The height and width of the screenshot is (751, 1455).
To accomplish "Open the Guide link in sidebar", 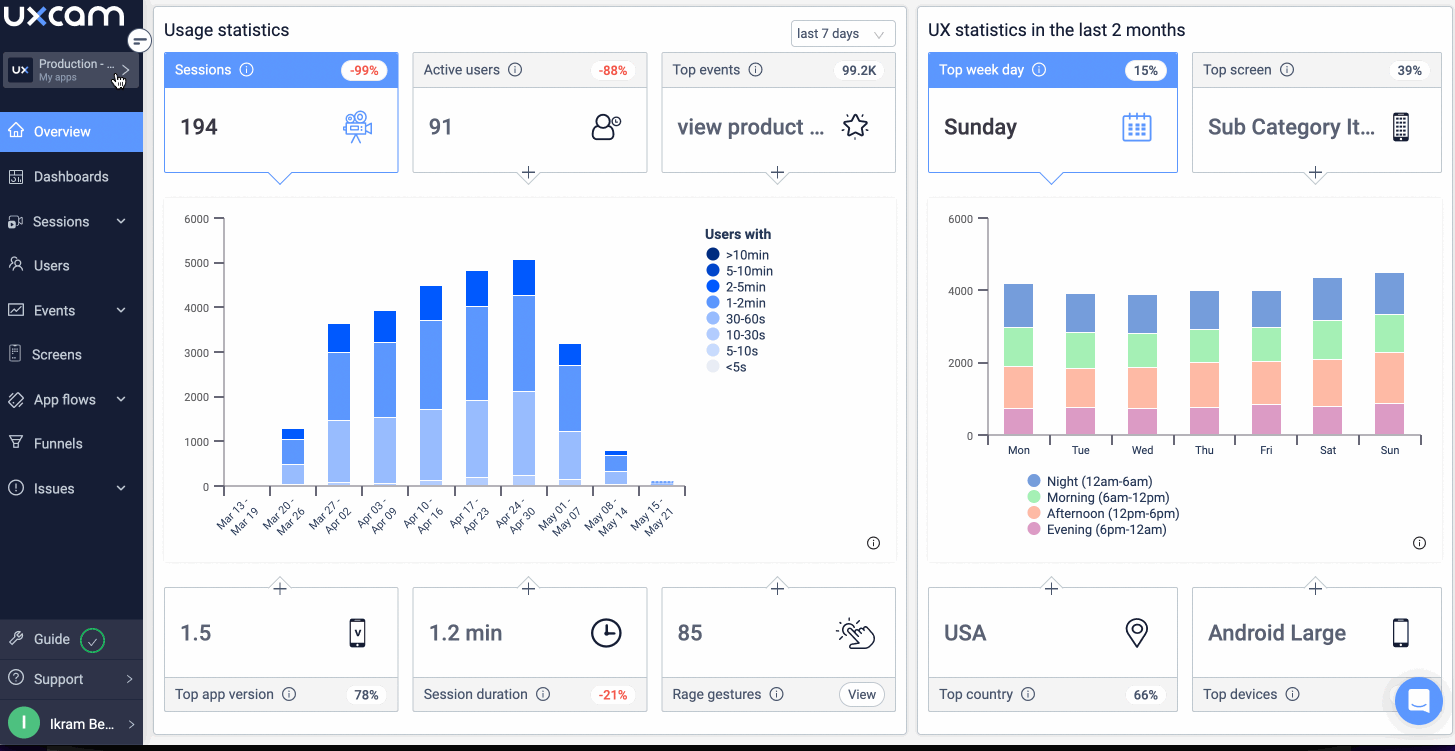I will pos(52,639).
